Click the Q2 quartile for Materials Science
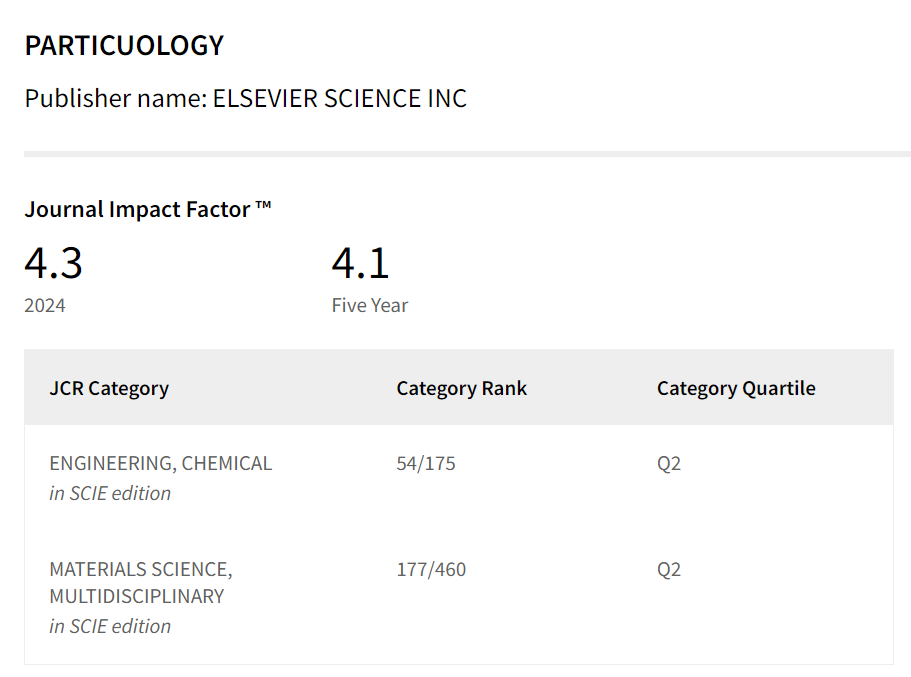 point(669,569)
